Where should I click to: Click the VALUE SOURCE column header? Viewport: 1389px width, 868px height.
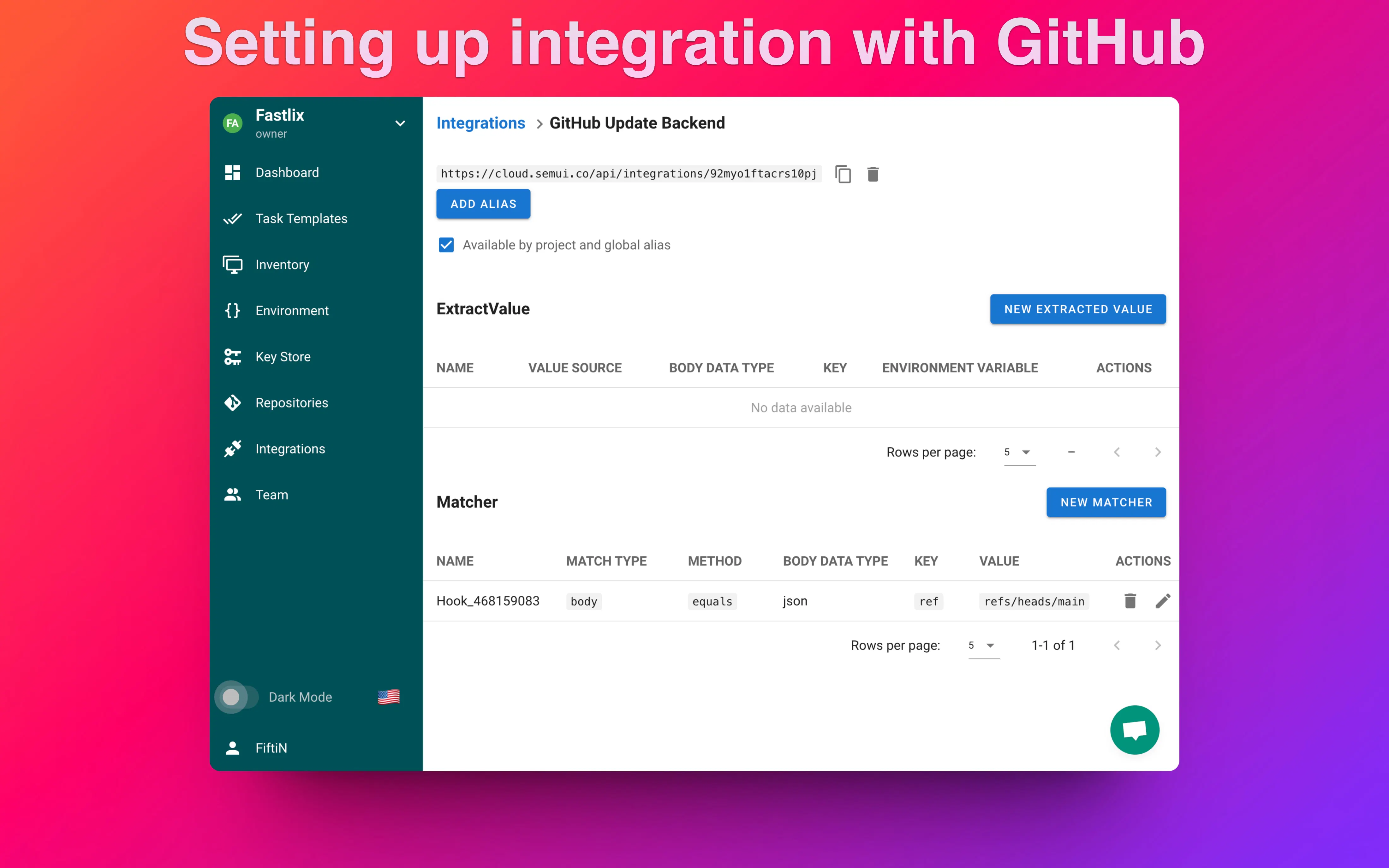575,367
